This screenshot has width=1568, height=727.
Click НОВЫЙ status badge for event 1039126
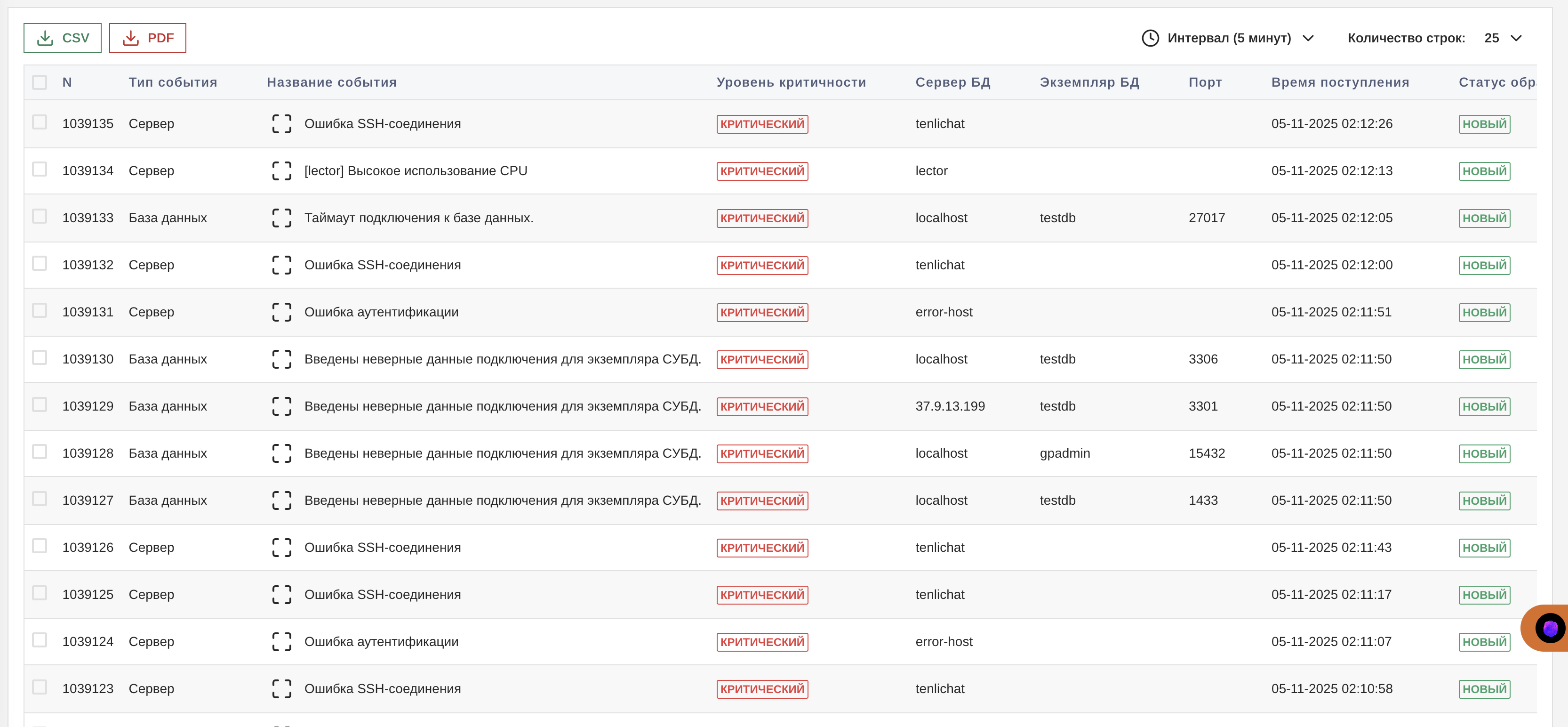coord(1484,548)
